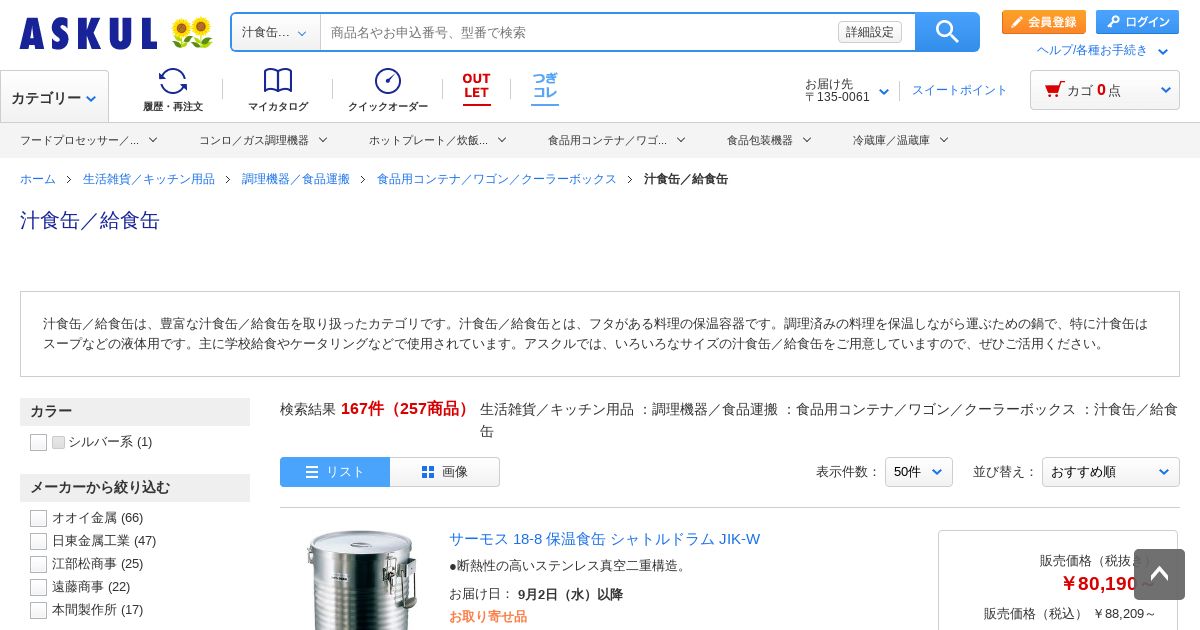Open マイカタログ book icon
Viewport: 1200px width, 630px height.
point(278,90)
